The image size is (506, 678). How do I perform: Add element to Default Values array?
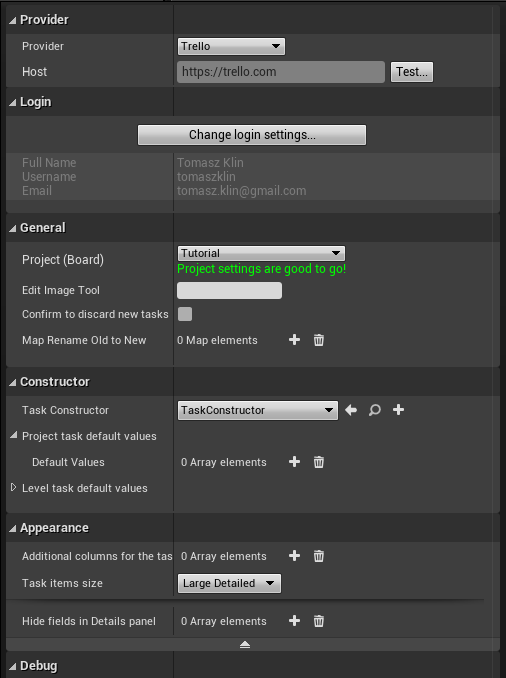click(295, 462)
